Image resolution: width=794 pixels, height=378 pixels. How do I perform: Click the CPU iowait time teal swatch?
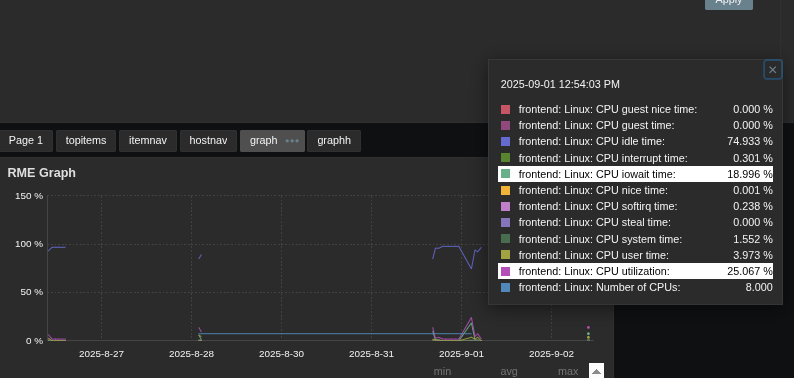pyautogui.click(x=505, y=174)
